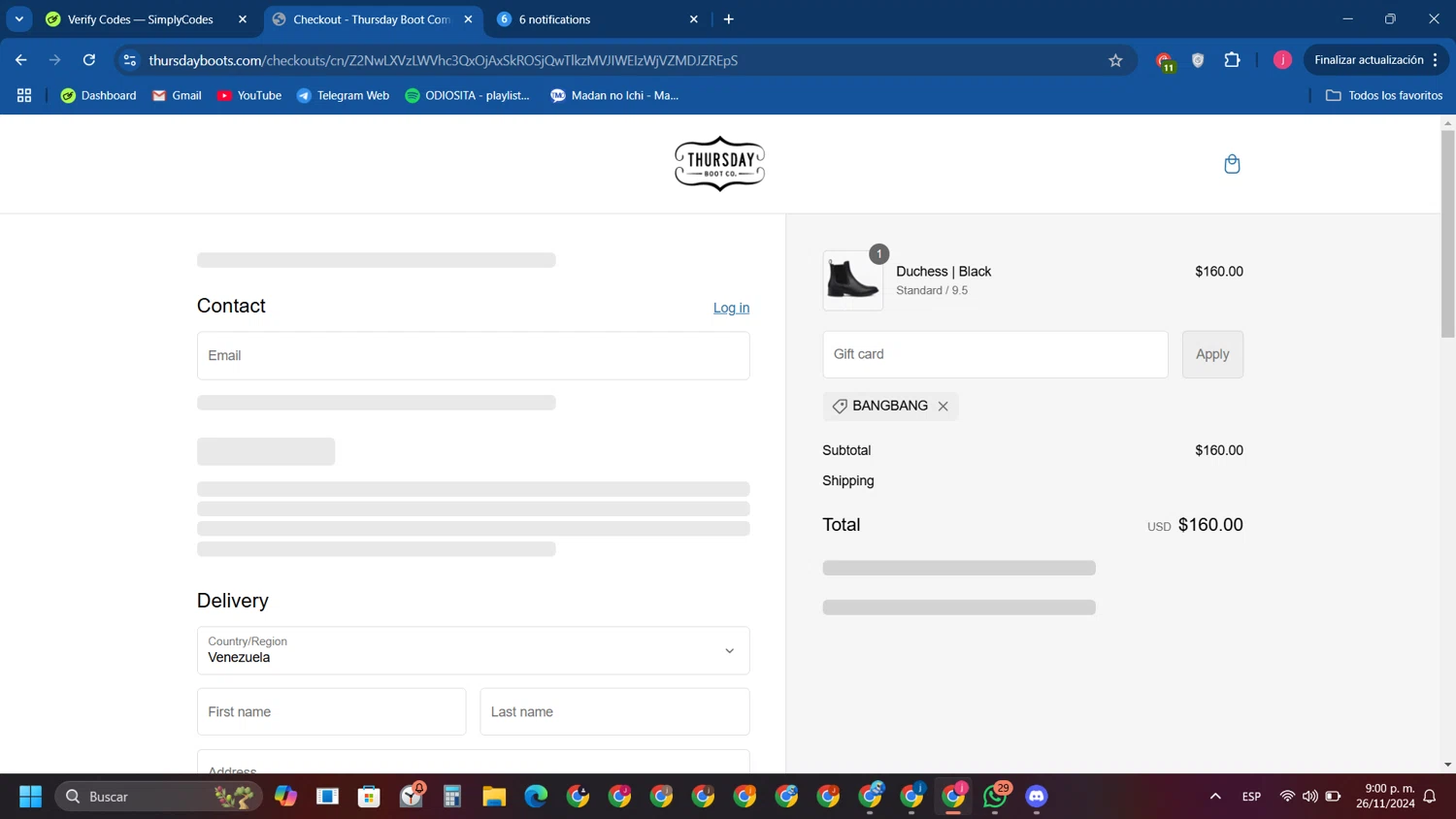The height and width of the screenshot is (819, 1456).
Task: Close the 6 notifications tab
Action: (x=694, y=19)
